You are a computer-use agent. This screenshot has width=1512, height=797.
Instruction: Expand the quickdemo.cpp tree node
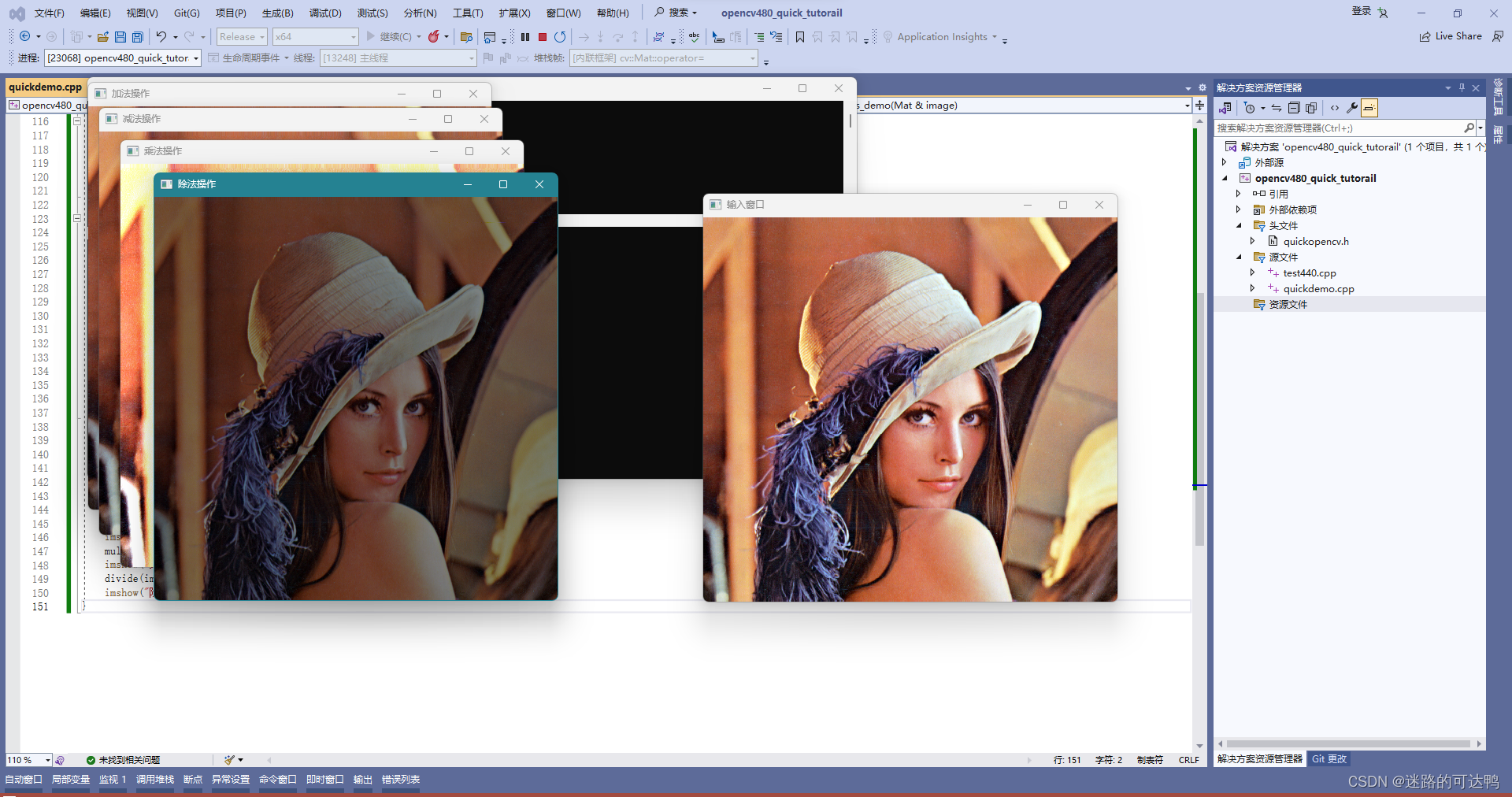point(1253,288)
